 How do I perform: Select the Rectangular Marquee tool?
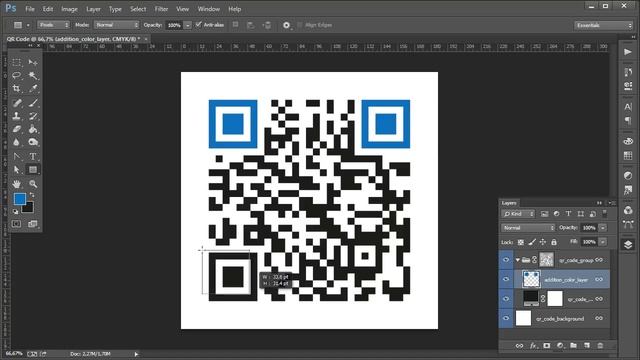(x=16, y=62)
